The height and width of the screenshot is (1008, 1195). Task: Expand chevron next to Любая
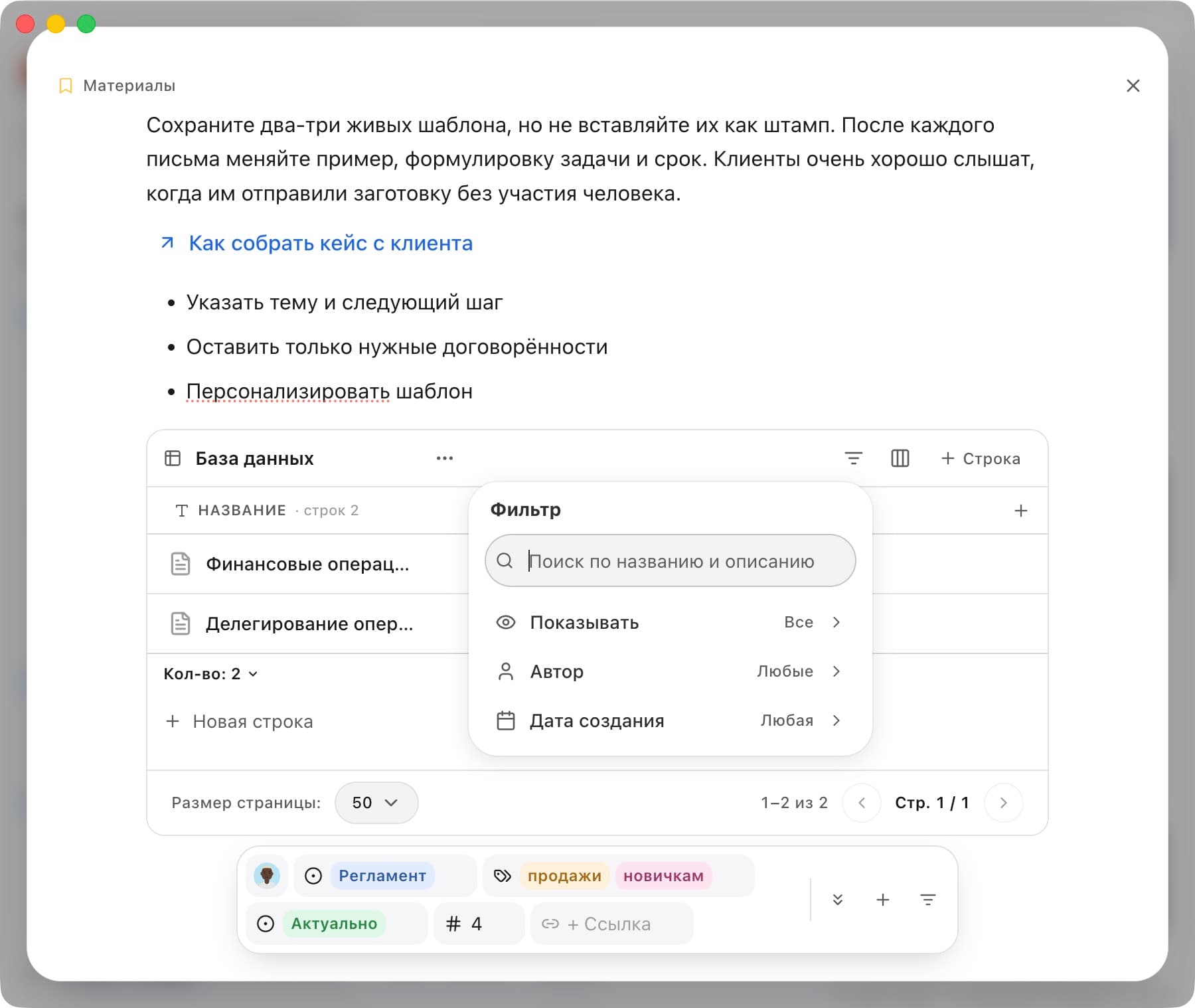[x=836, y=720]
